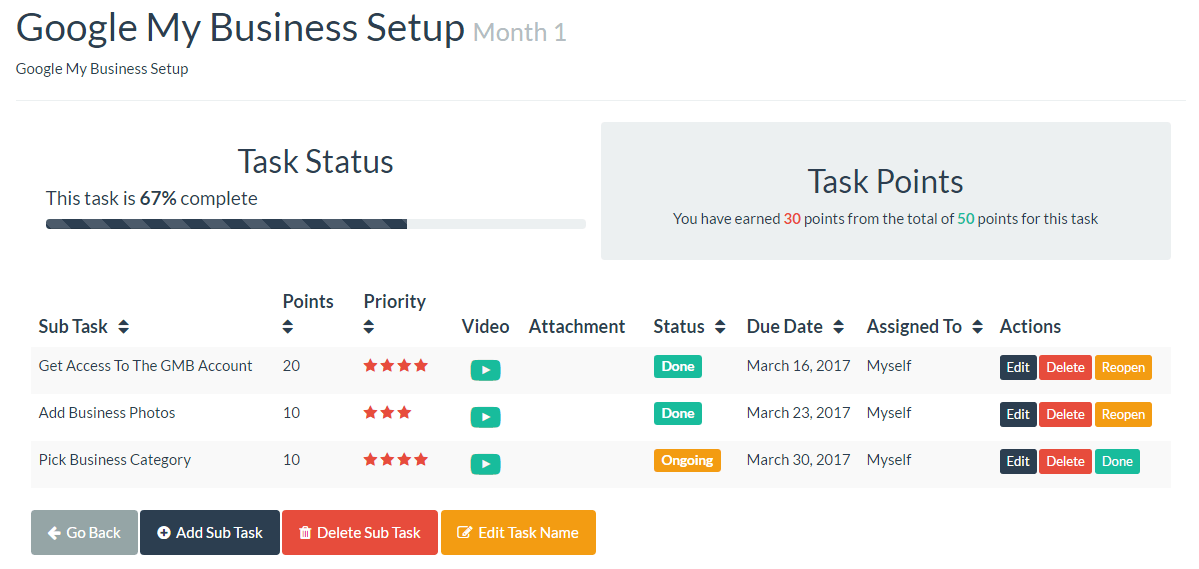Sort table by Status column arrows

[720, 327]
